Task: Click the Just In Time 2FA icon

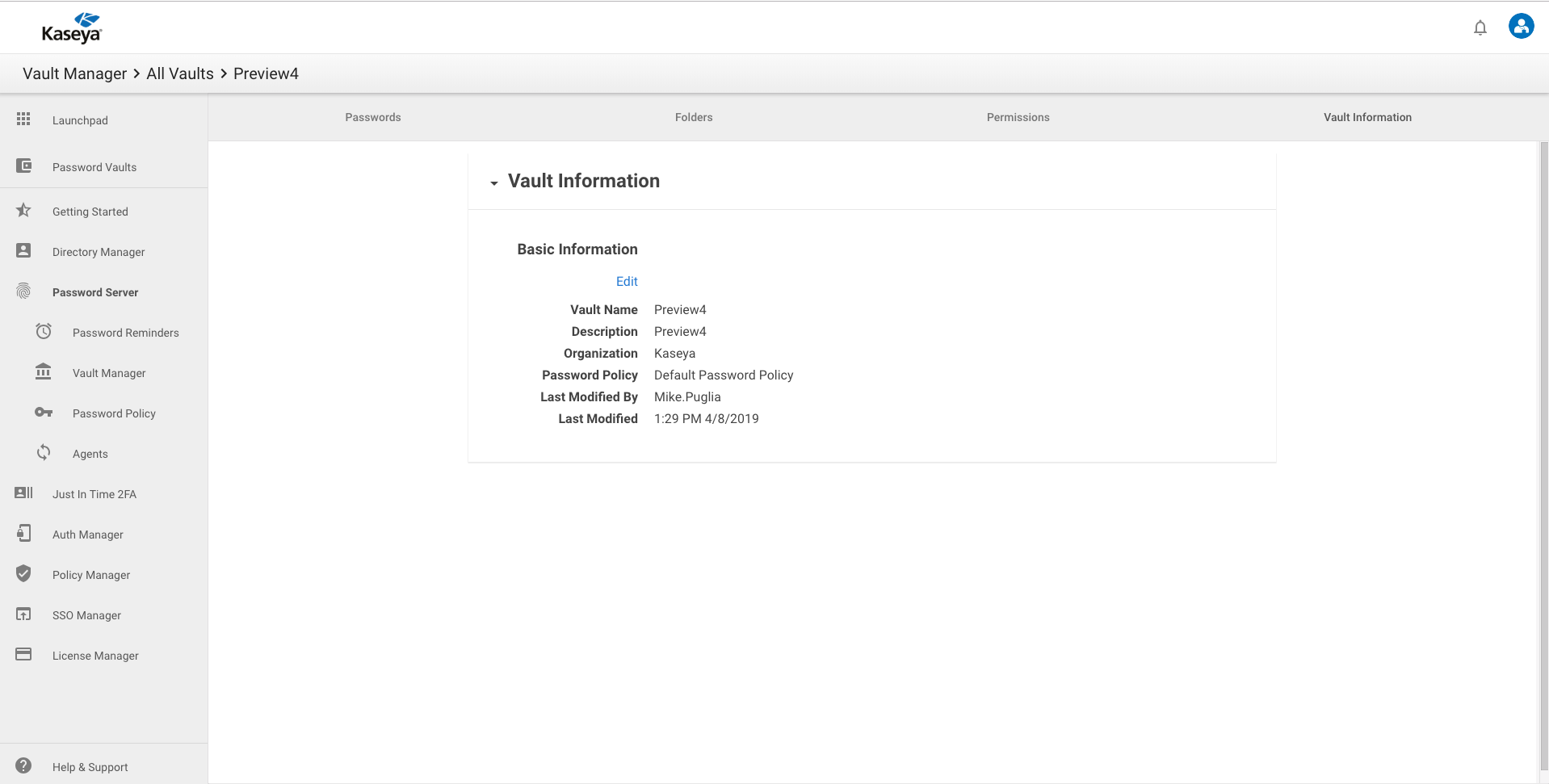Action: tap(23, 493)
